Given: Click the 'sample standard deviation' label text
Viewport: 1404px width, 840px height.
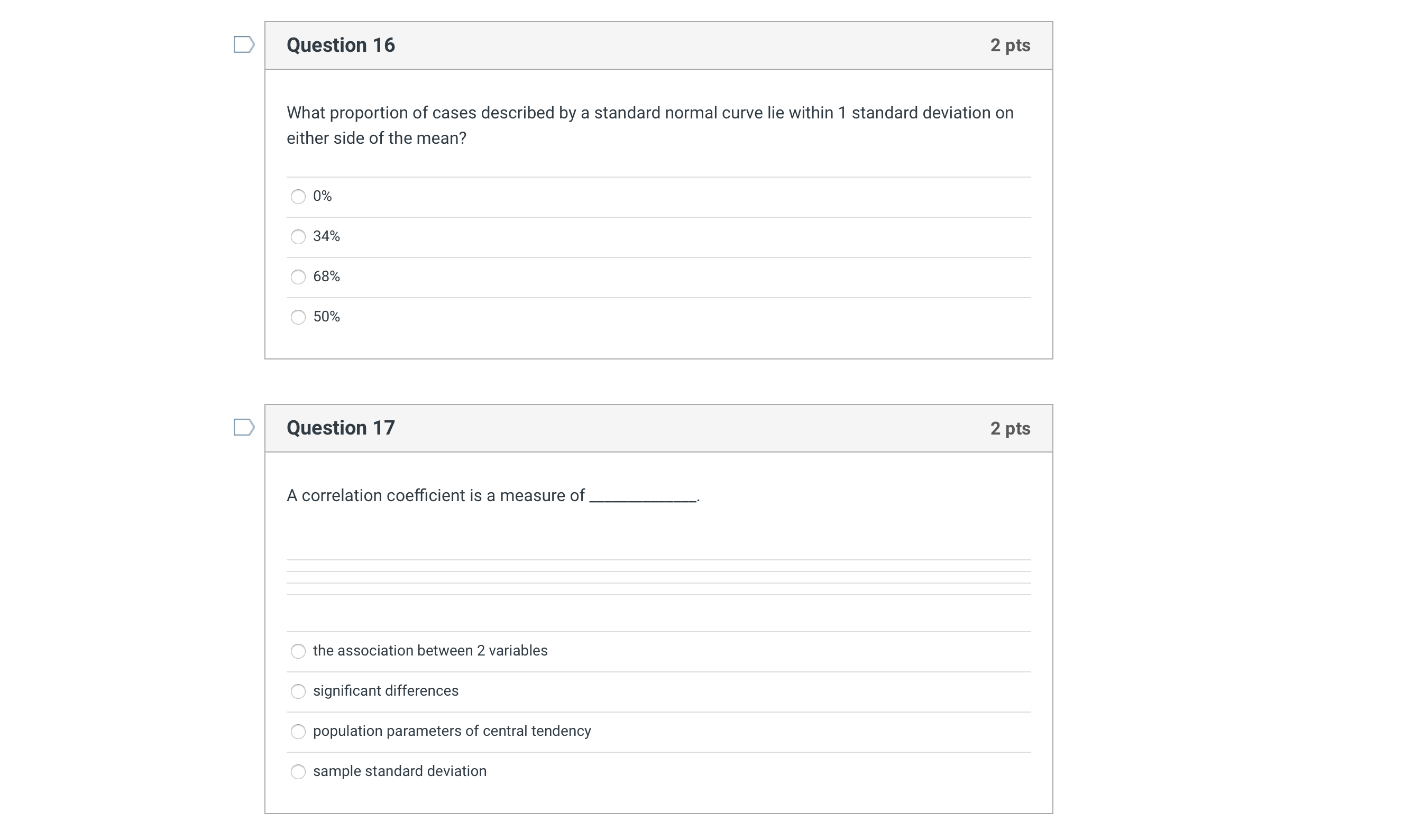Looking at the screenshot, I should coord(399,771).
